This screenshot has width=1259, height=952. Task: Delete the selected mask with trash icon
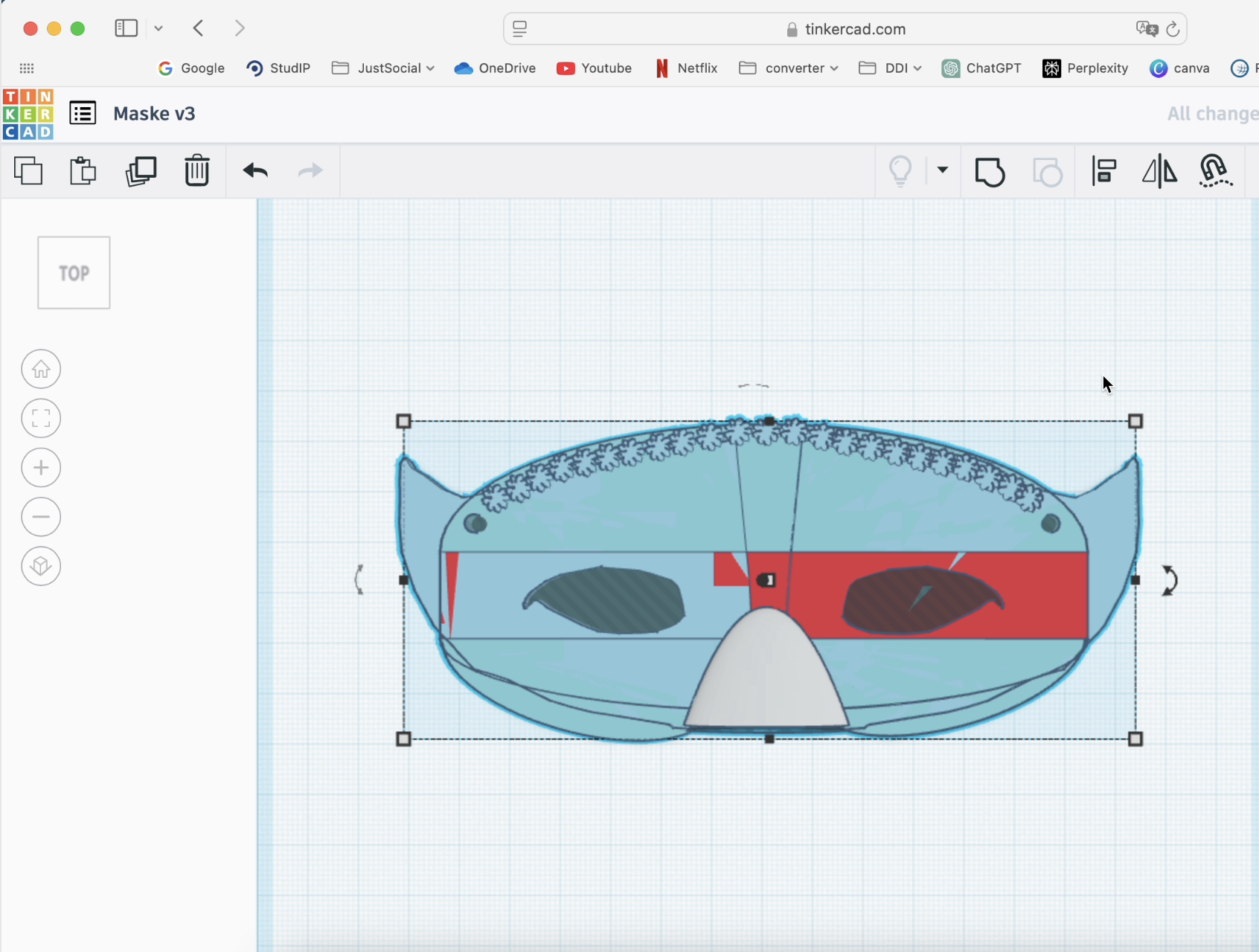point(197,171)
